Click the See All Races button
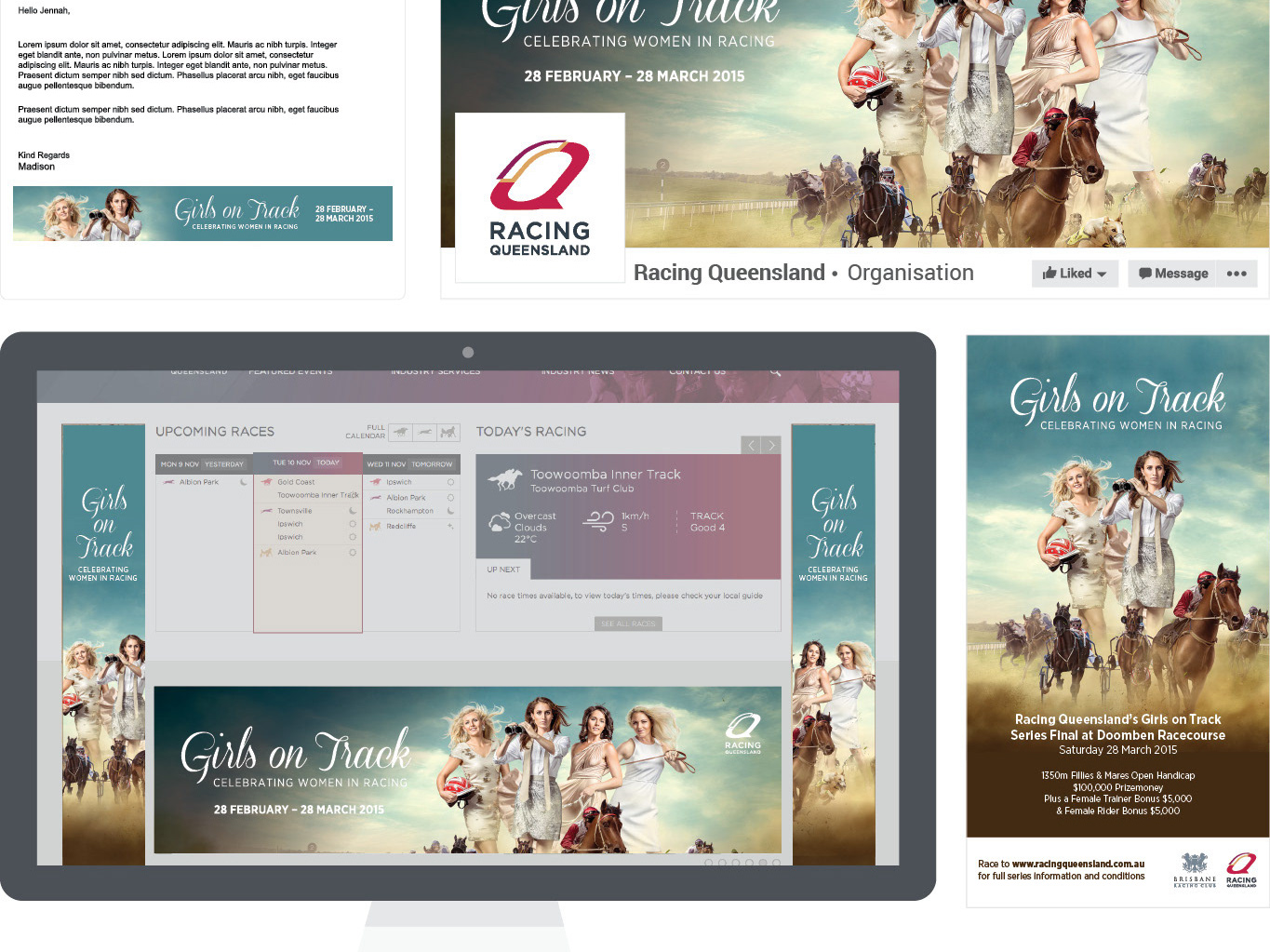Image resolution: width=1270 pixels, height=952 pixels. pos(628,623)
